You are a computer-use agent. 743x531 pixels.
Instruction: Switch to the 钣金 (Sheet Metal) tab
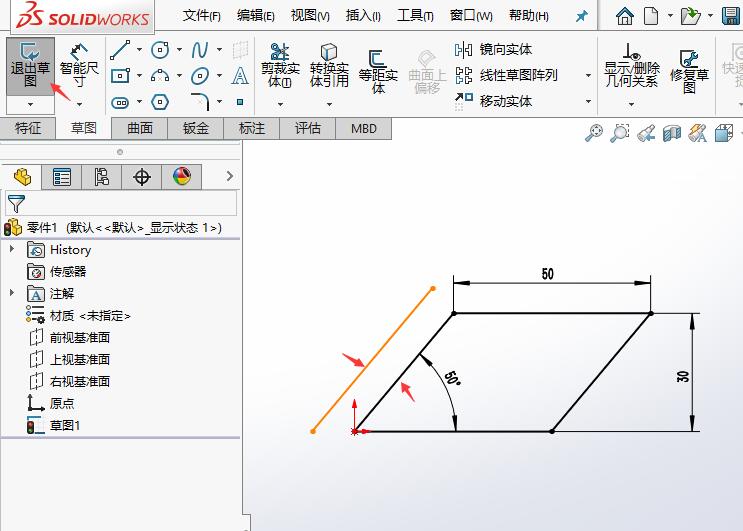coord(196,128)
